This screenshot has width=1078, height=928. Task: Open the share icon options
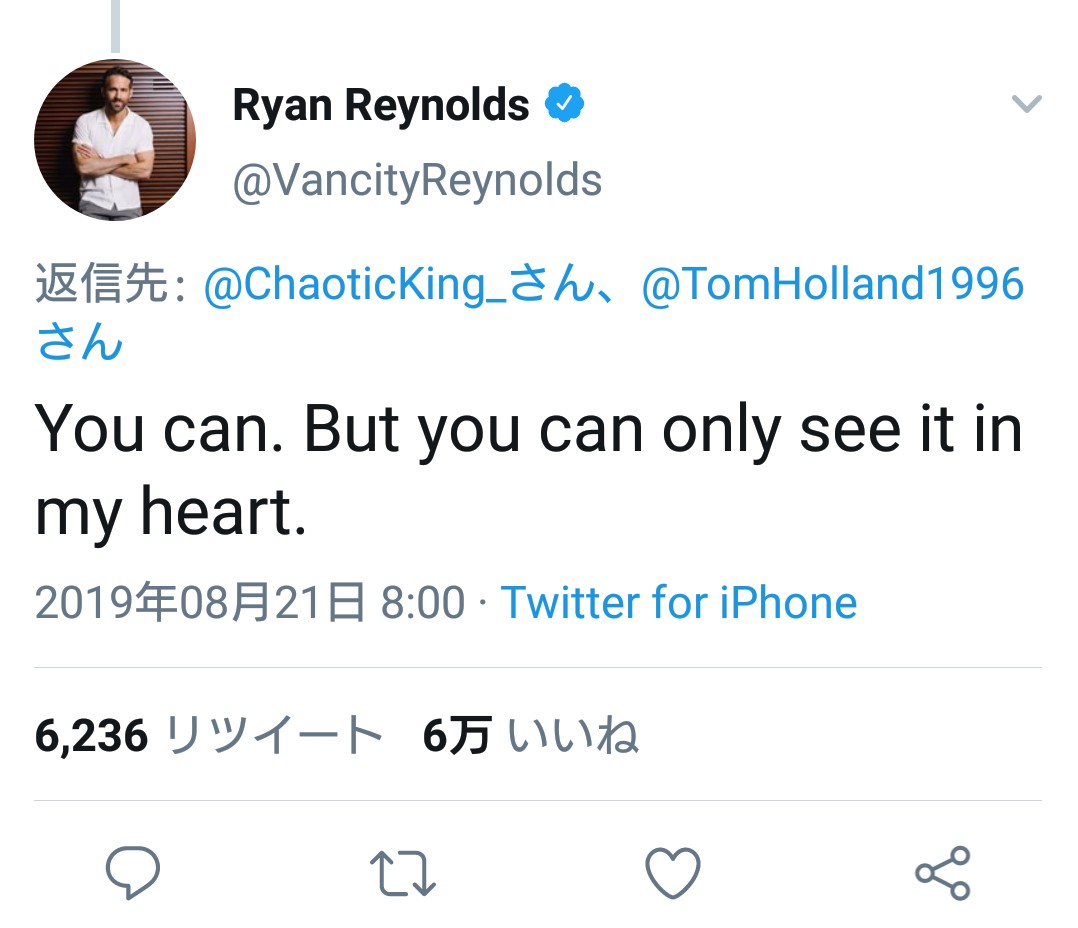point(943,873)
